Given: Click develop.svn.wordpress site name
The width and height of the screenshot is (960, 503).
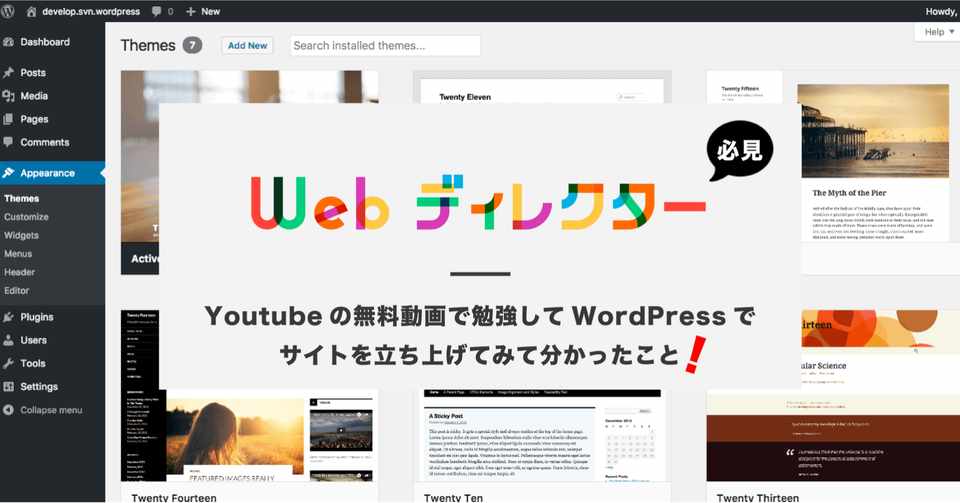Looking at the screenshot, I should click(91, 11).
